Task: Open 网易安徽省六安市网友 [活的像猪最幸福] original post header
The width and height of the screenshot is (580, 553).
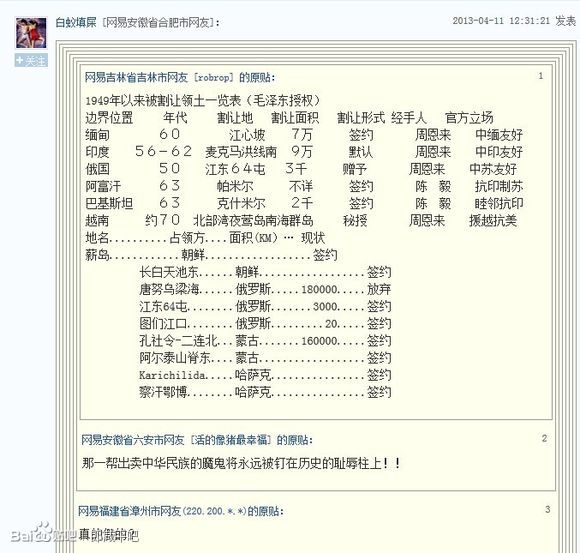Action: tap(197, 440)
